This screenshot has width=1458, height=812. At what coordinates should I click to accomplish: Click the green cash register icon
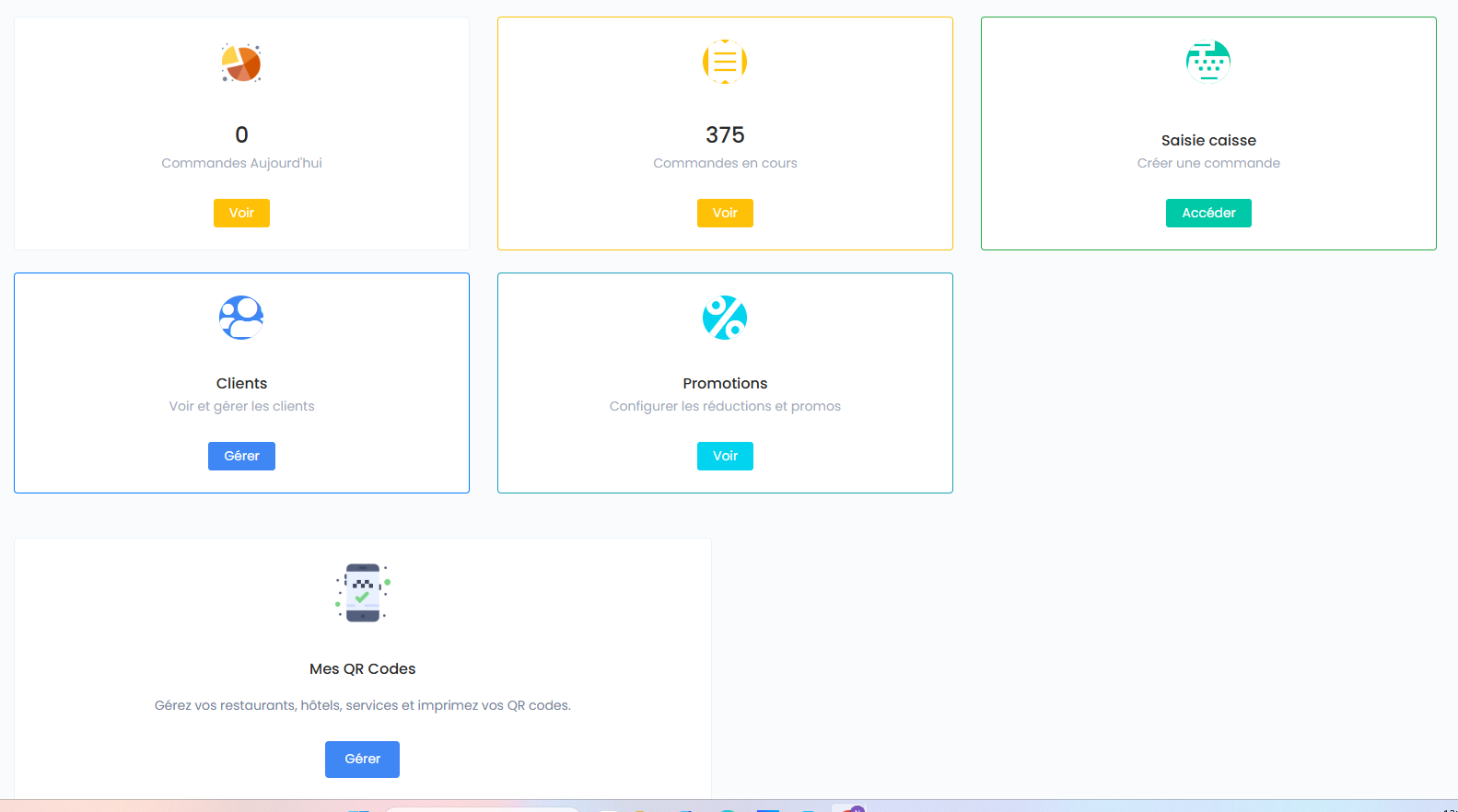pyautogui.click(x=1208, y=62)
